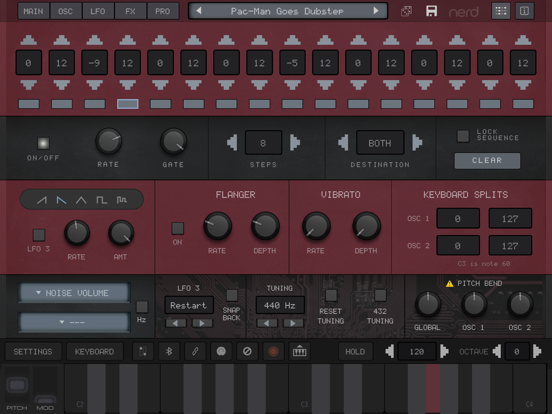Decrease first sequencer step with down arrow
Viewport: 552px width, 414px height.
click(x=29, y=85)
